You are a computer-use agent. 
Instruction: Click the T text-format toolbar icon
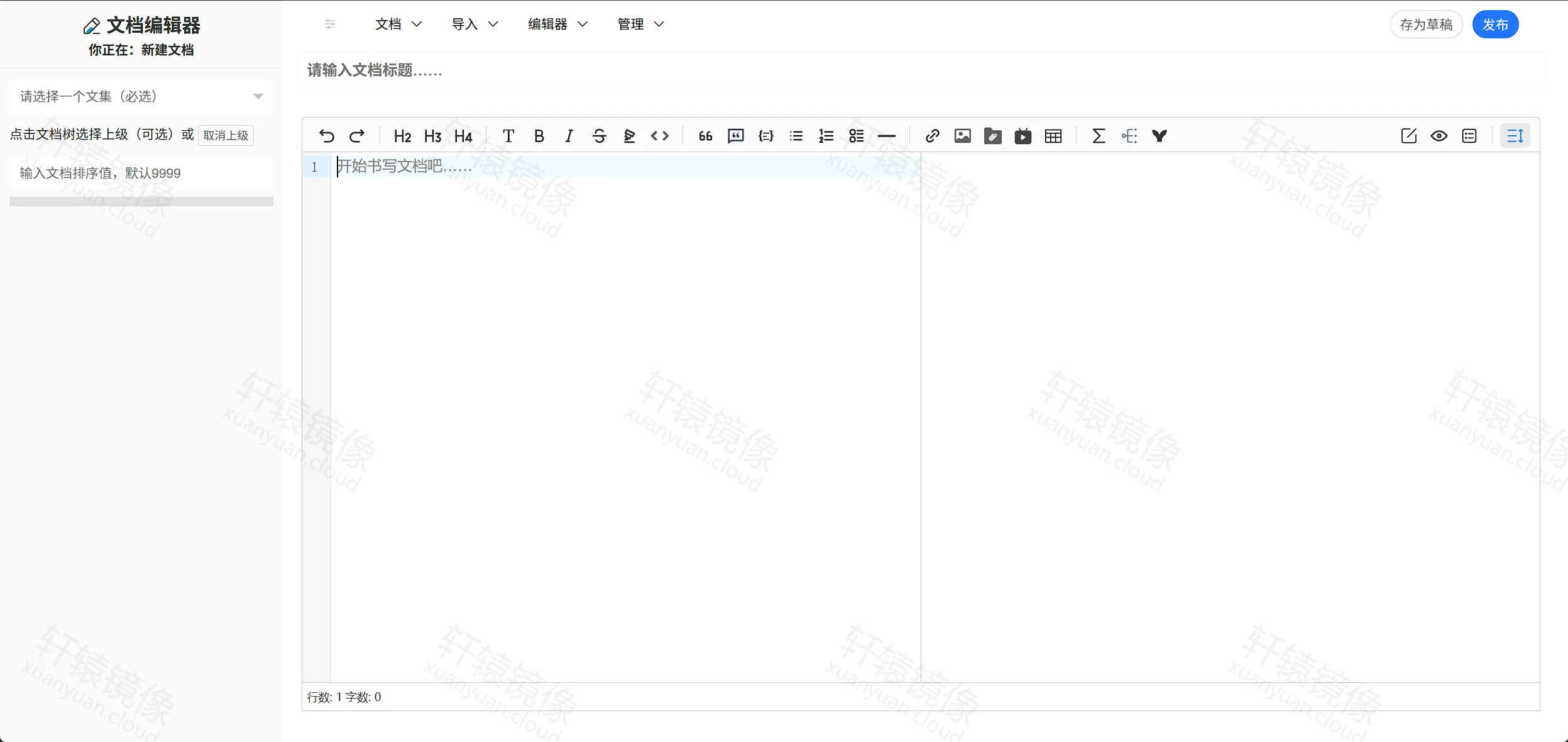click(x=508, y=136)
